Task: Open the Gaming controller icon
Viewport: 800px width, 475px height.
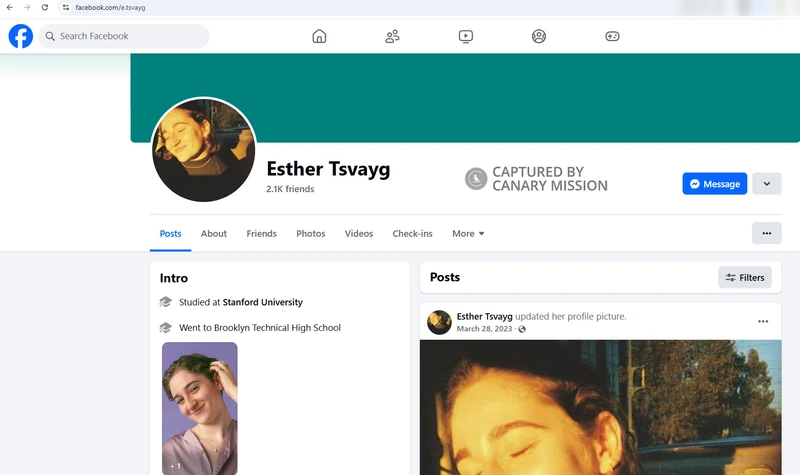Action: [612, 36]
